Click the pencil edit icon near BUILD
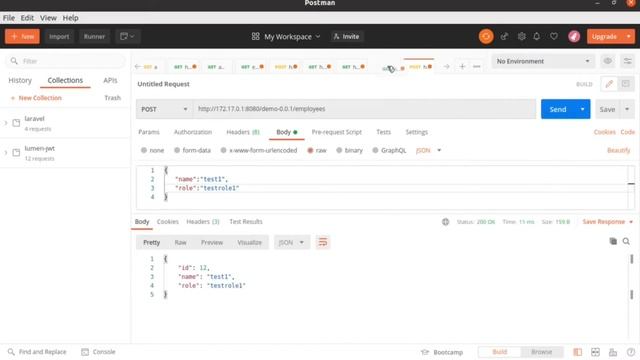Screen dimensions: 640x360 (609, 84)
